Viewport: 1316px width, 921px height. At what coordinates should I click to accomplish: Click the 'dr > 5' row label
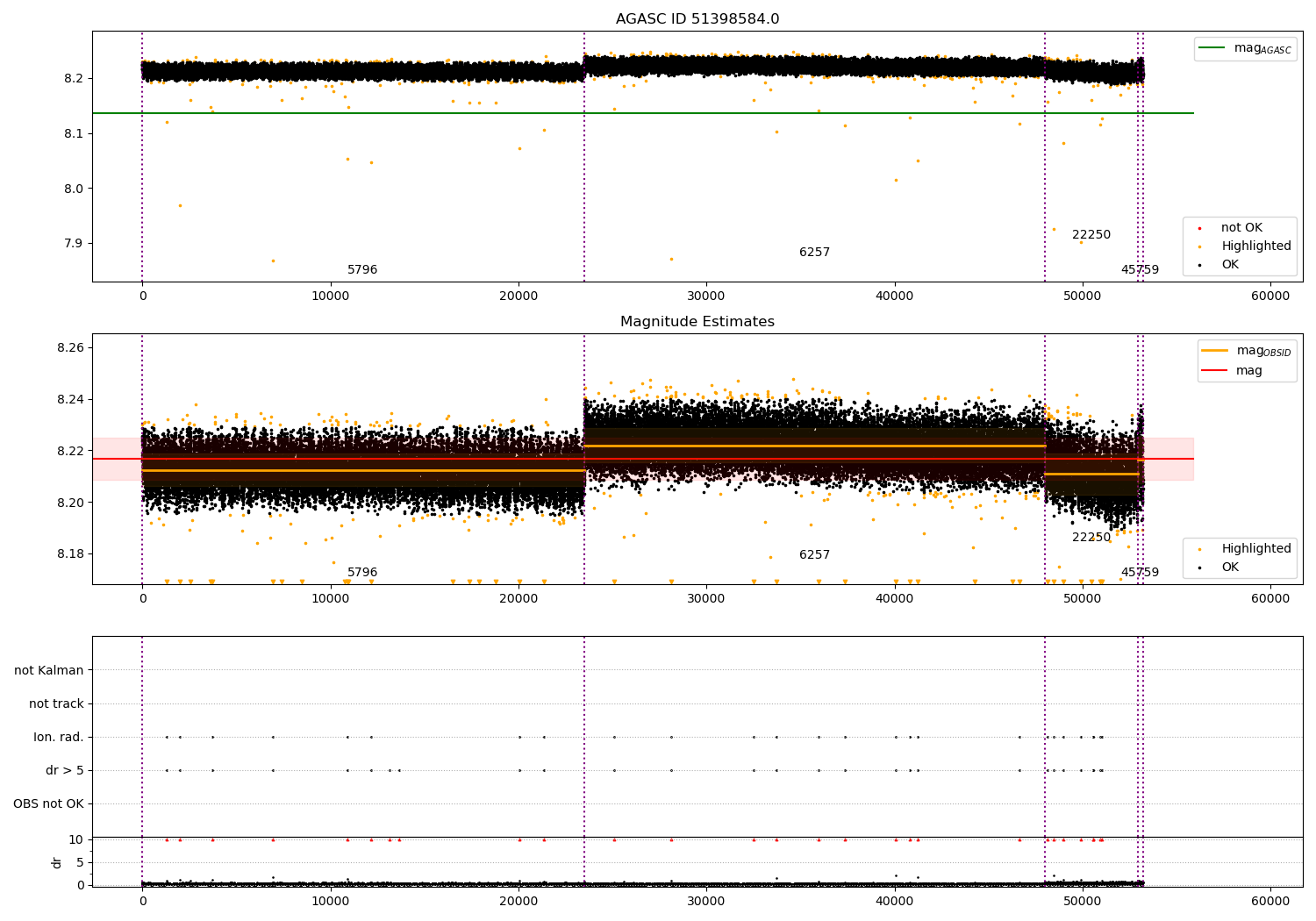pos(65,771)
